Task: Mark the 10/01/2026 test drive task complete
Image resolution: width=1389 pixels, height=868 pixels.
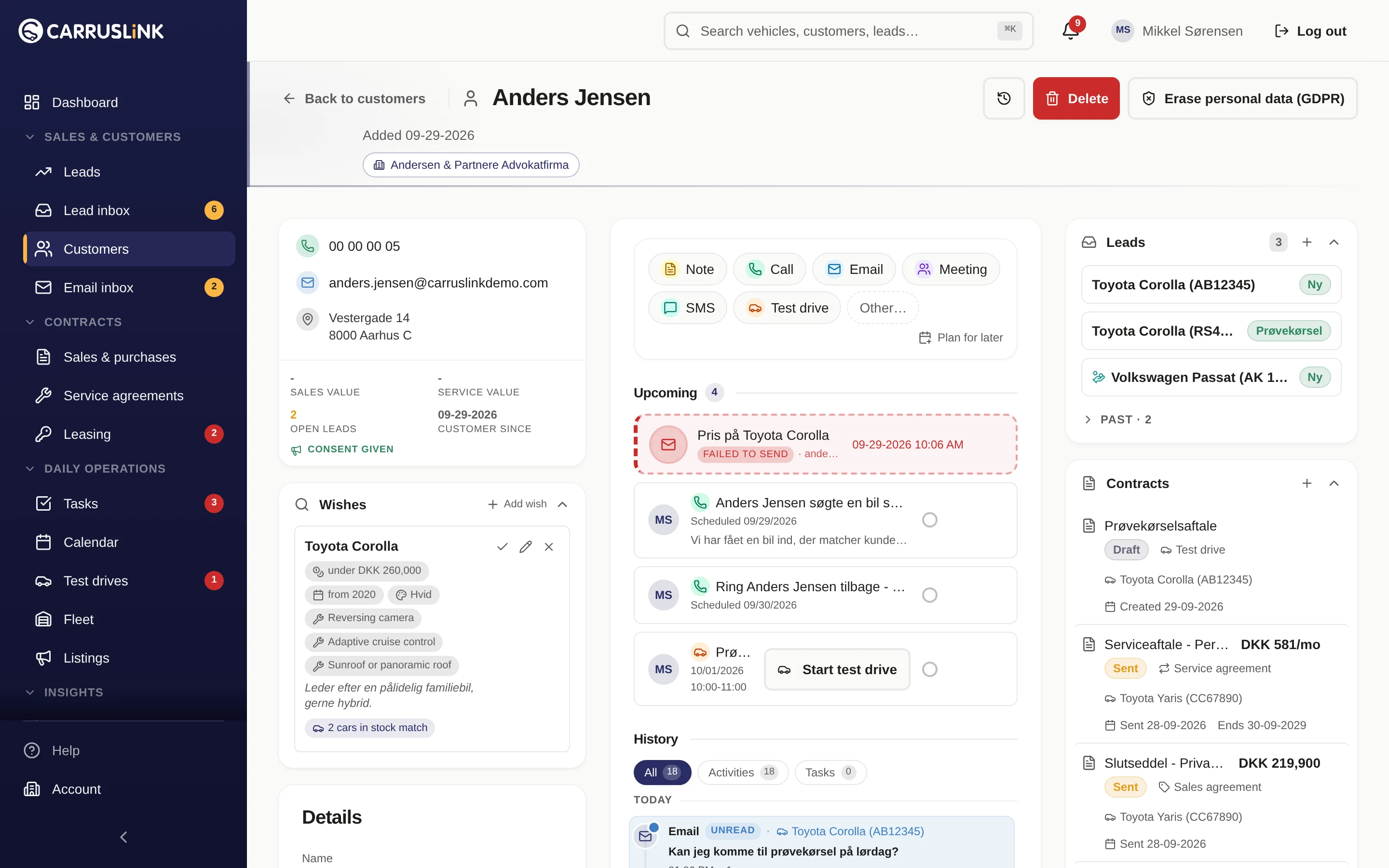Action: pos(929,669)
